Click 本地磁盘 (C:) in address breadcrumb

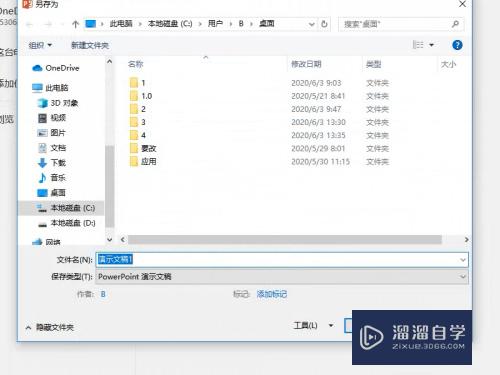pyautogui.click(x=170, y=24)
